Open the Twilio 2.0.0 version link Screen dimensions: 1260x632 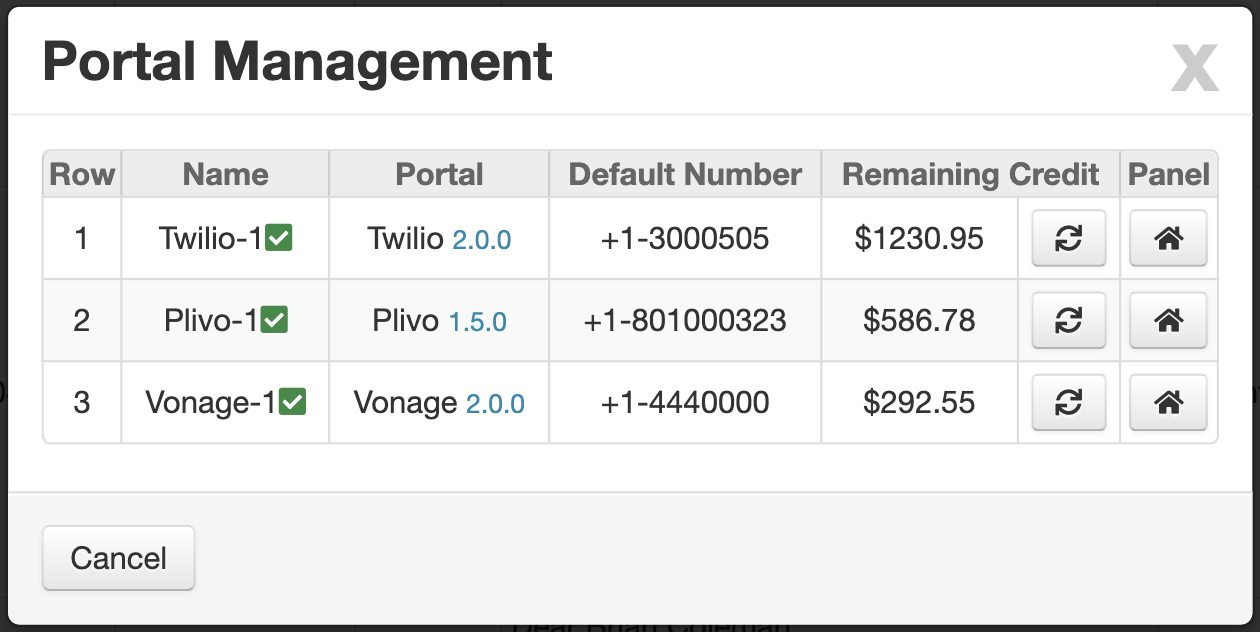pyautogui.click(x=482, y=240)
